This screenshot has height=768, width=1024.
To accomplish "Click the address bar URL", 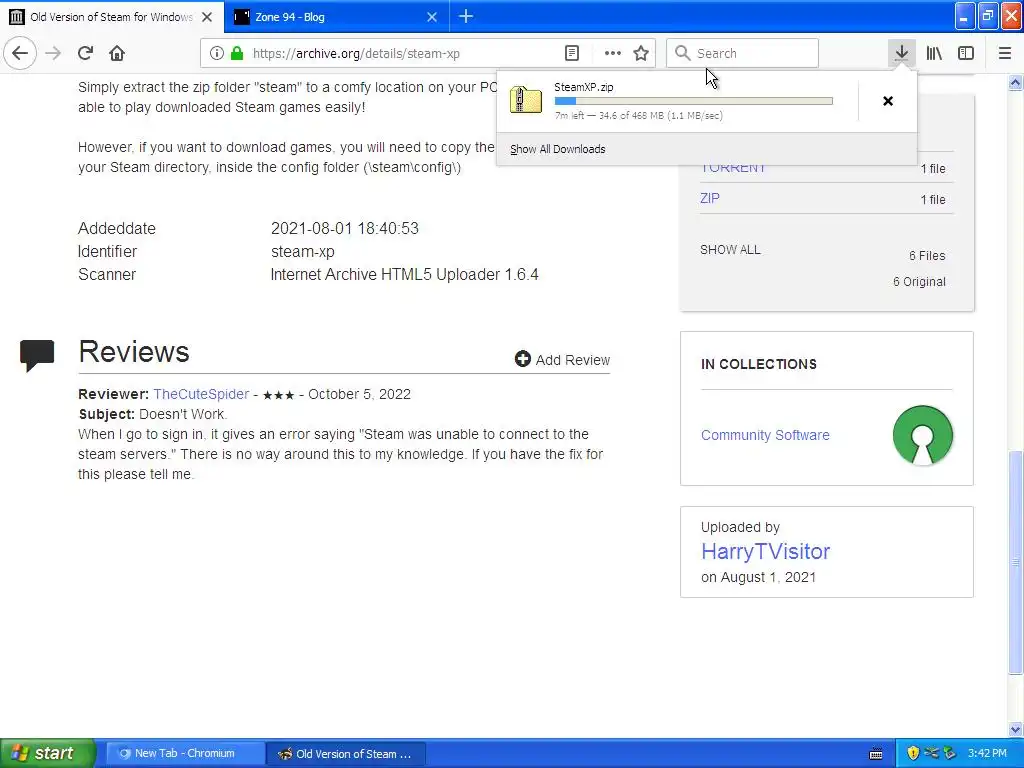I will pyautogui.click(x=356, y=54).
